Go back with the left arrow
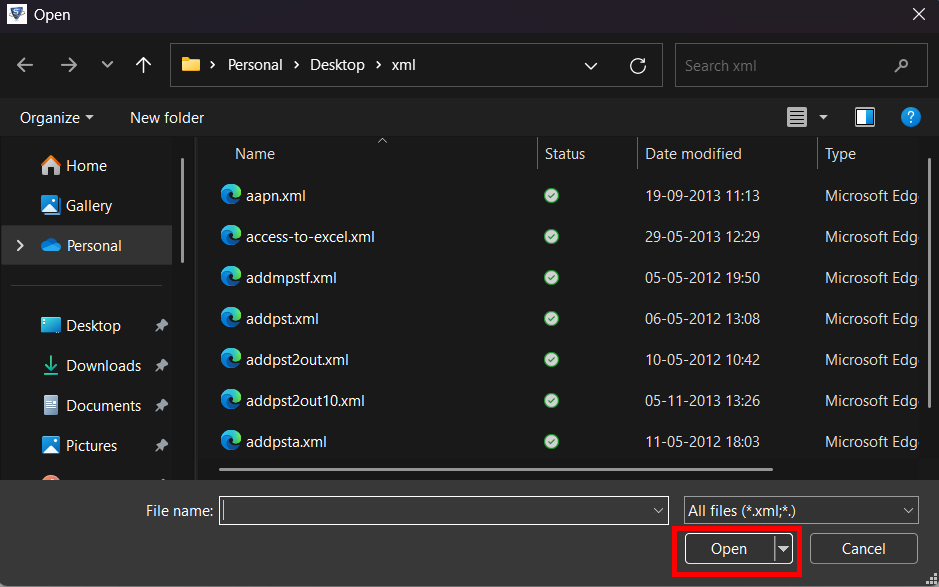The image size is (939, 587). point(25,65)
